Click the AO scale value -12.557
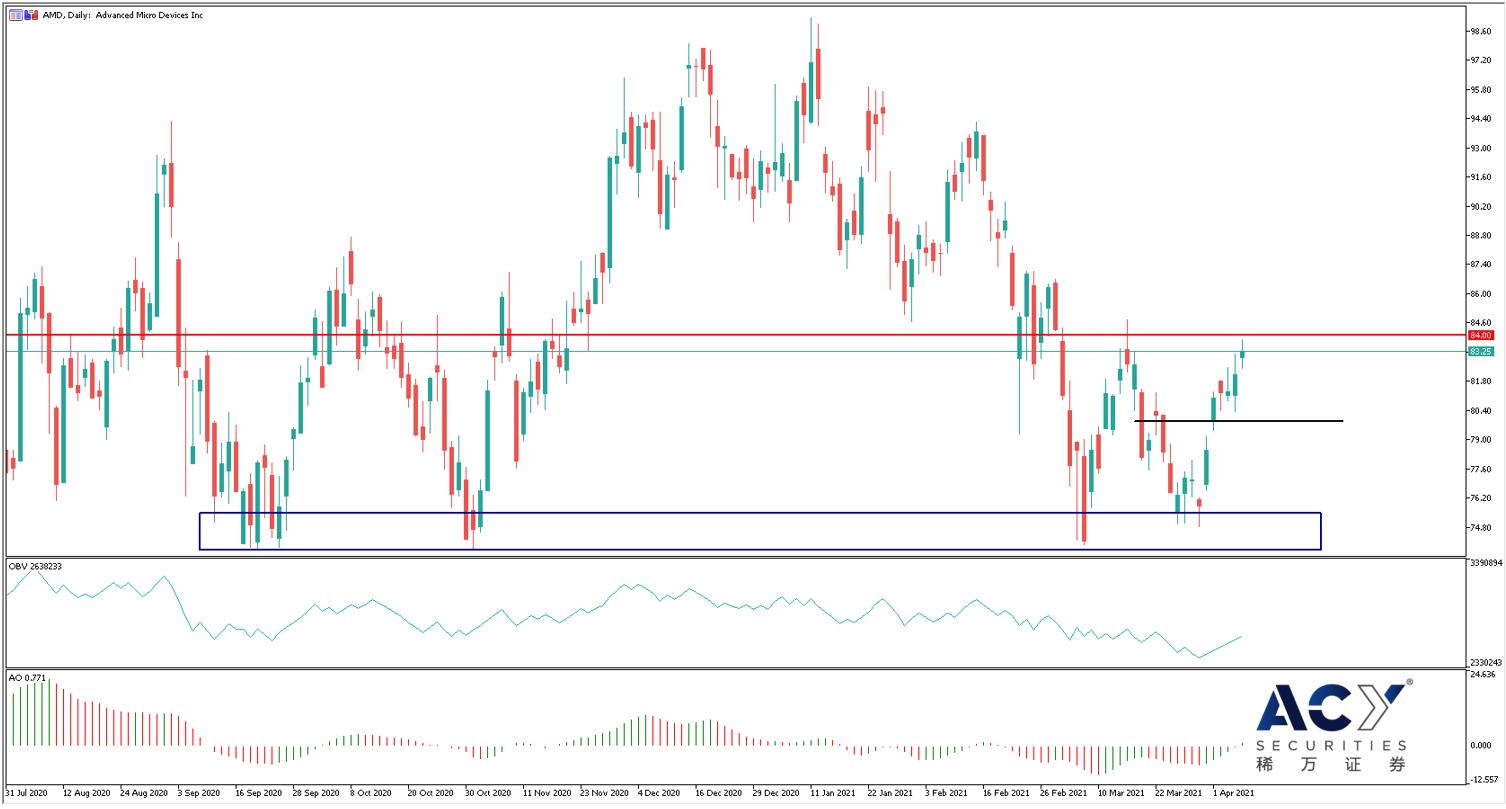Screen dimensions: 1506x809 point(1483,780)
